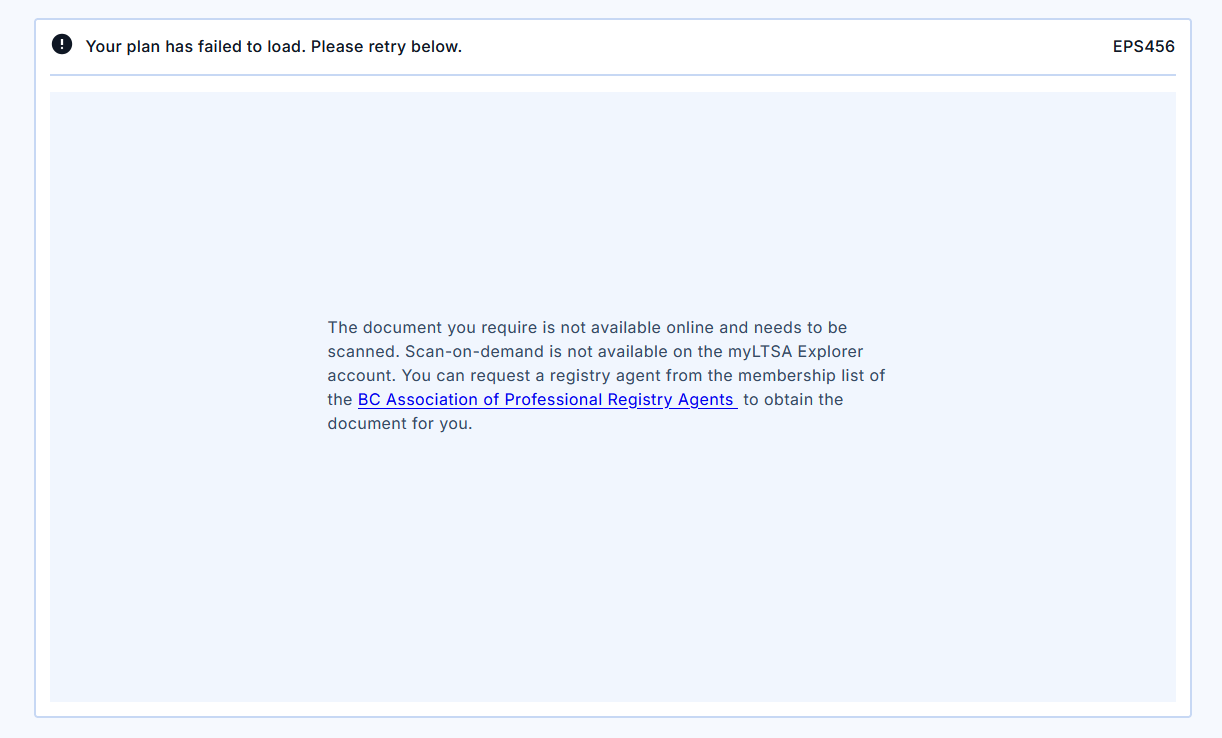Click the BC Association of Professional Registry Agents link
The image size is (1222, 738).
[547, 400]
